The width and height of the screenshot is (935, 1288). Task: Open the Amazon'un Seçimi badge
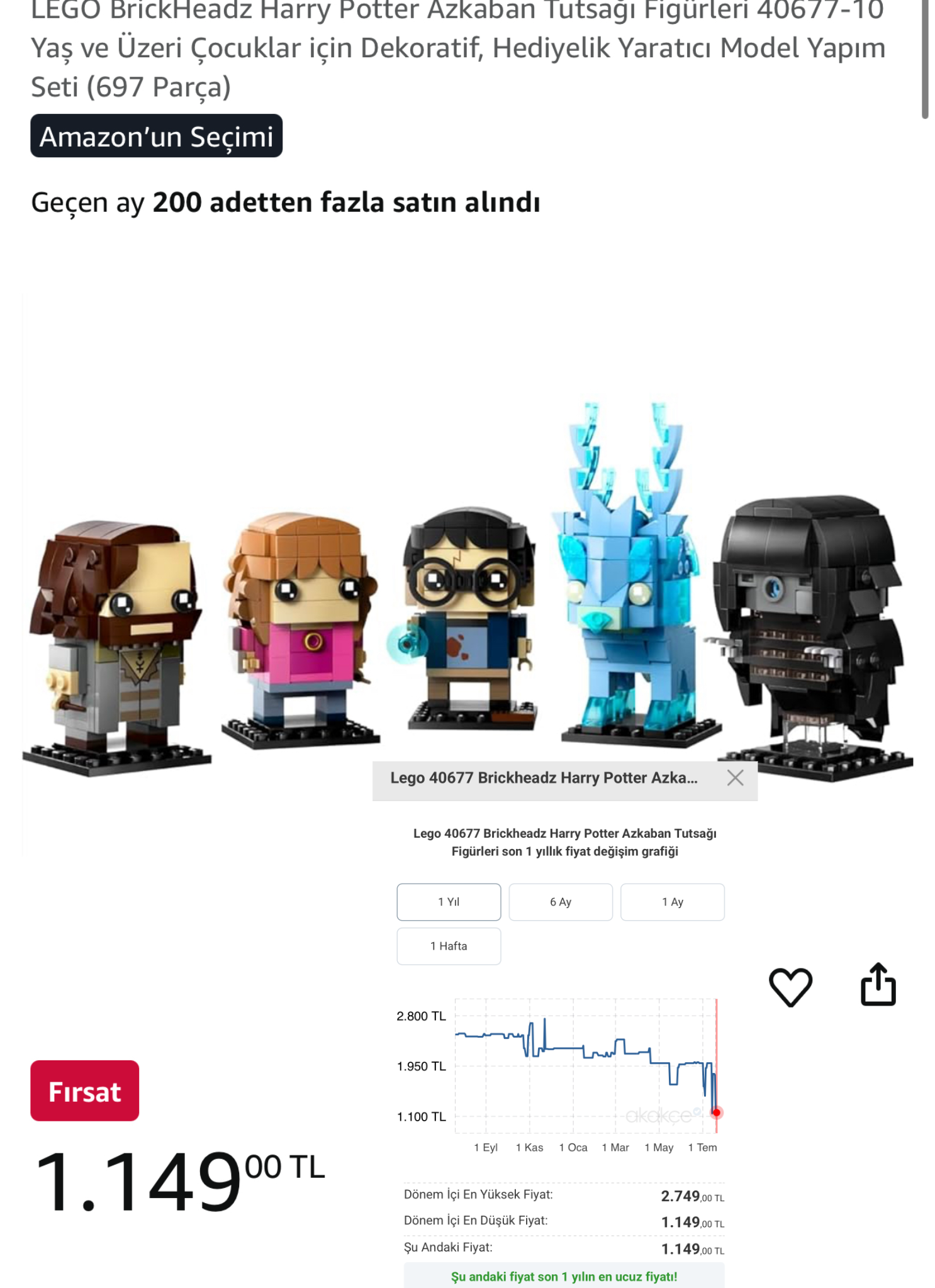click(x=157, y=136)
